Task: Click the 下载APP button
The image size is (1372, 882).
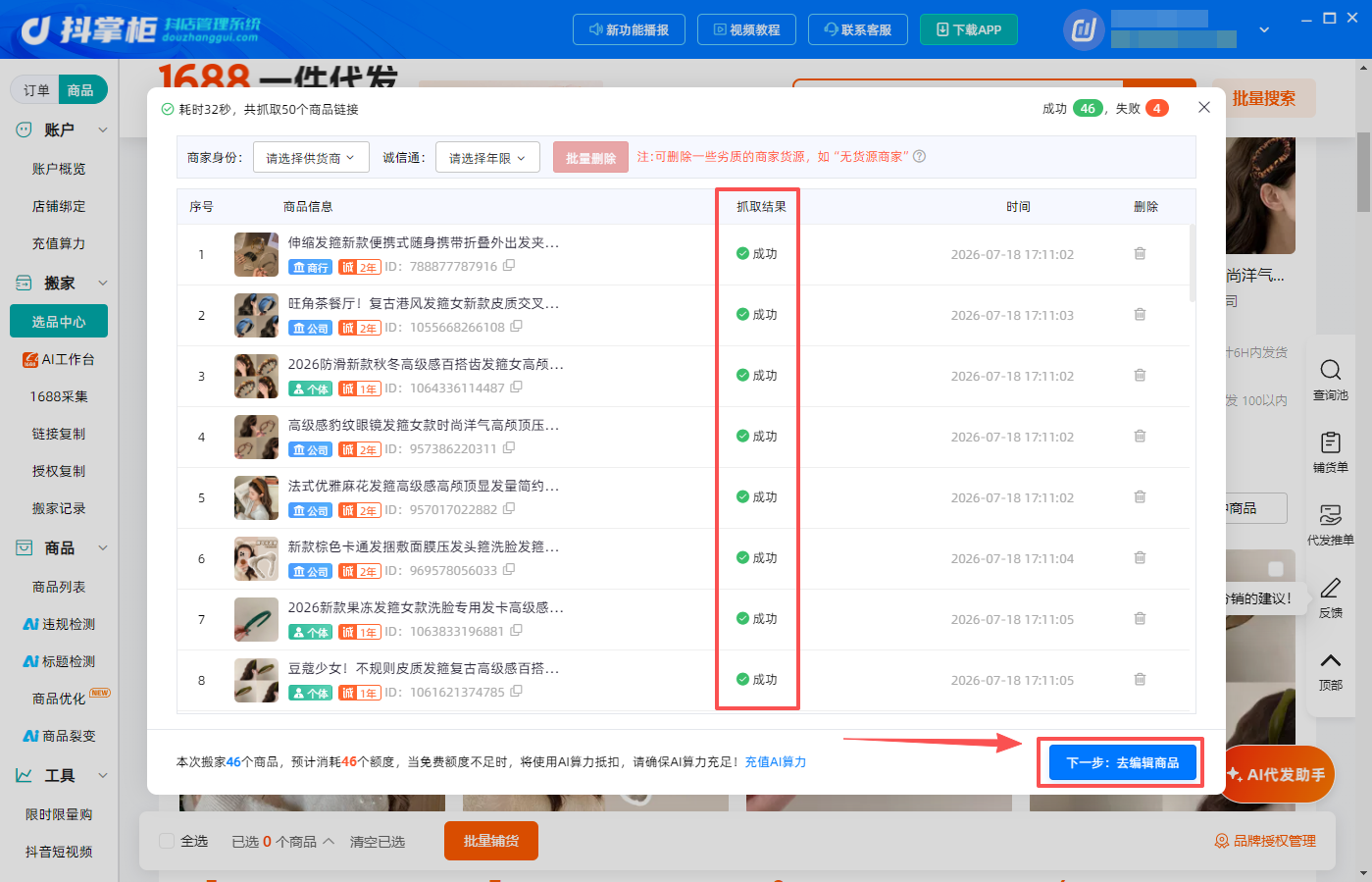Action: [x=969, y=29]
